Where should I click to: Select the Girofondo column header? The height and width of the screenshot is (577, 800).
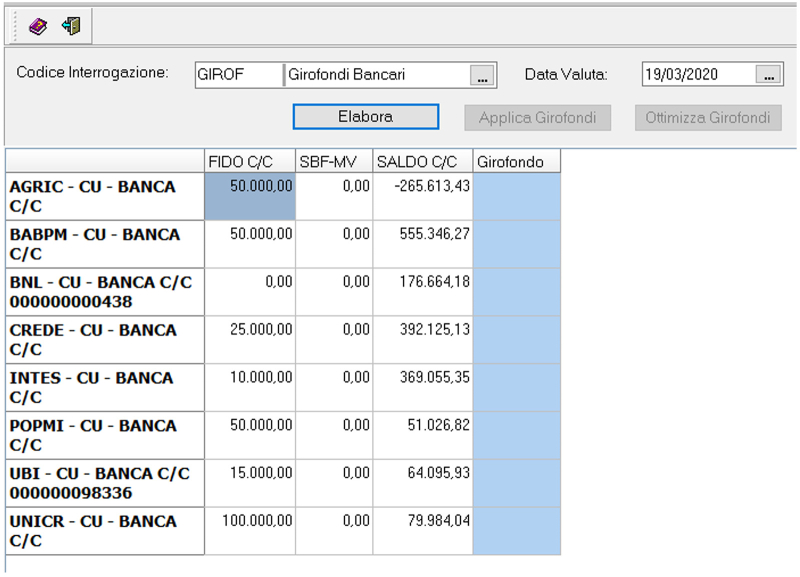point(516,161)
